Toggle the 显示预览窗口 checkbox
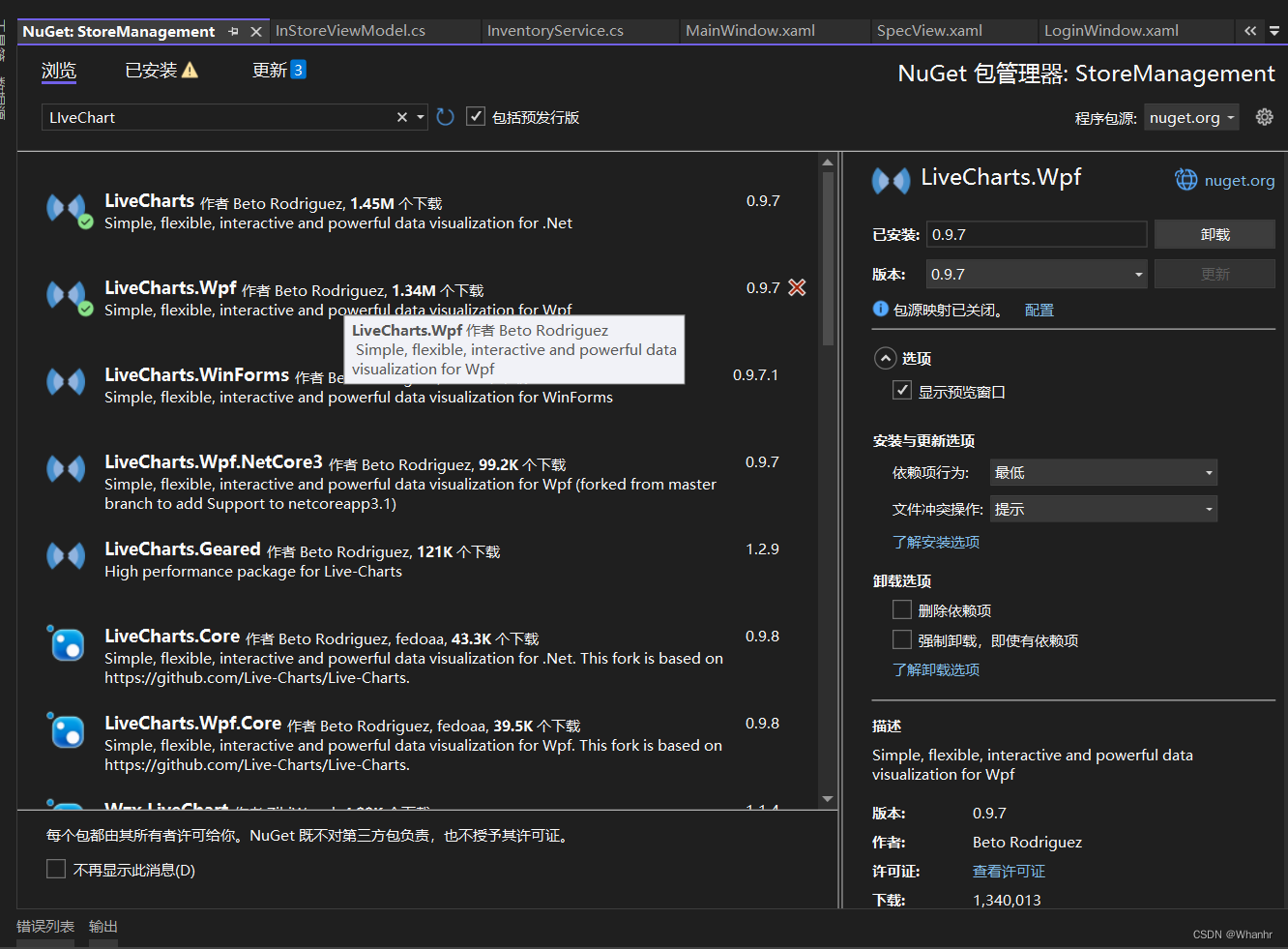This screenshot has width=1288, height=949. click(901, 390)
